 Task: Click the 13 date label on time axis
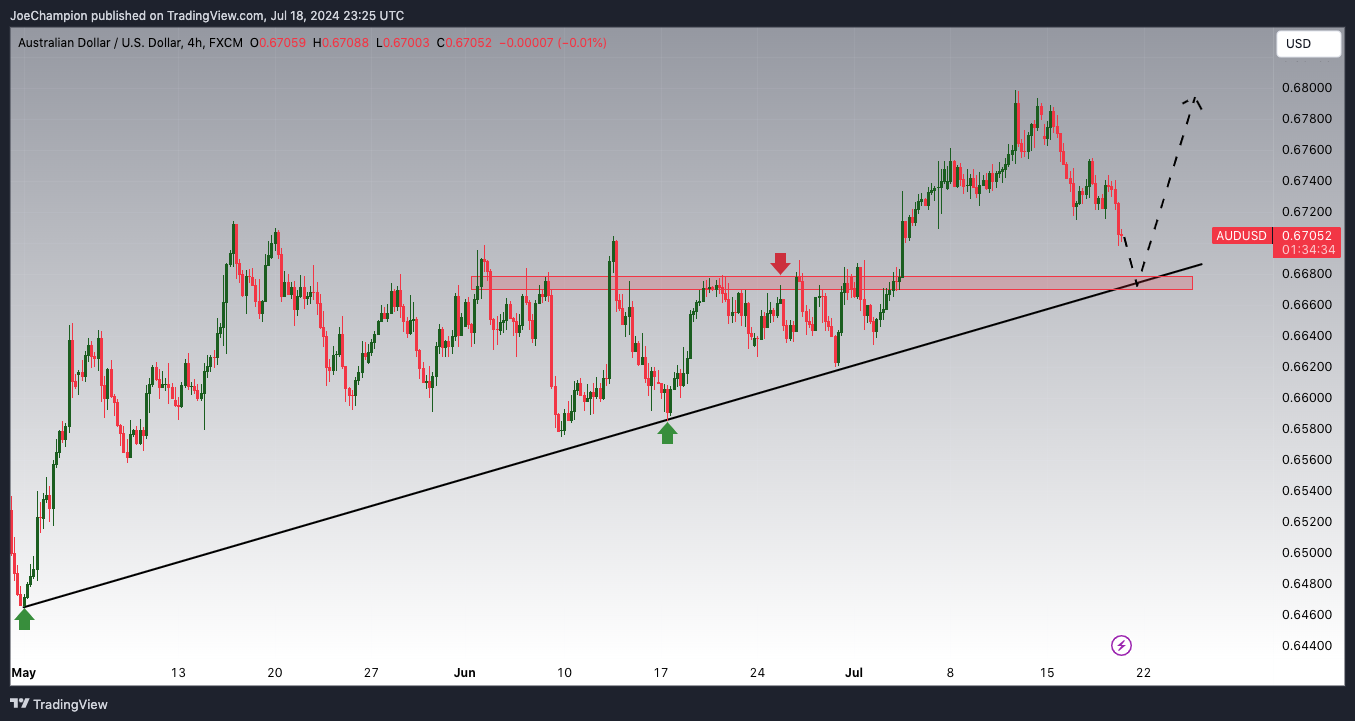pos(178,673)
